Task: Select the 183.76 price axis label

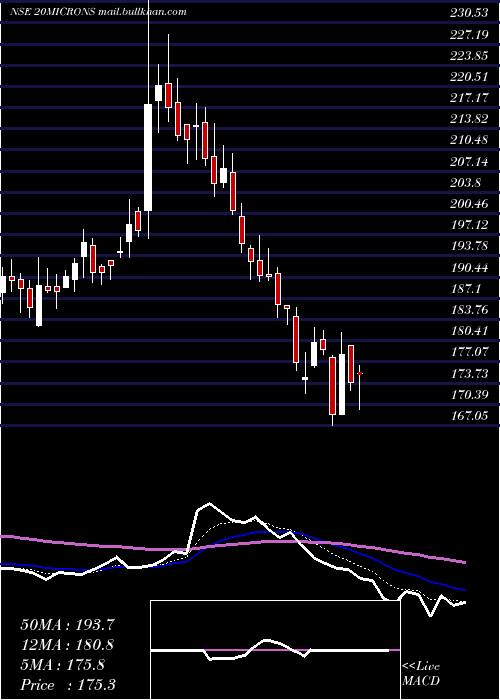Action: pyautogui.click(x=469, y=310)
